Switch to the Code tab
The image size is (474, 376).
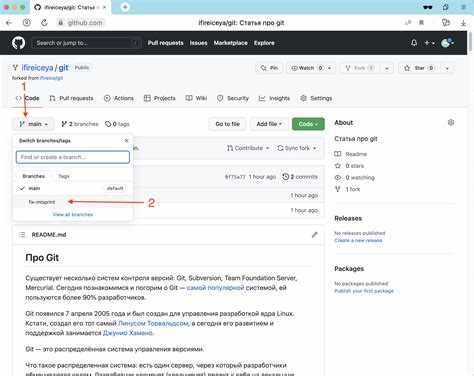[x=28, y=98]
